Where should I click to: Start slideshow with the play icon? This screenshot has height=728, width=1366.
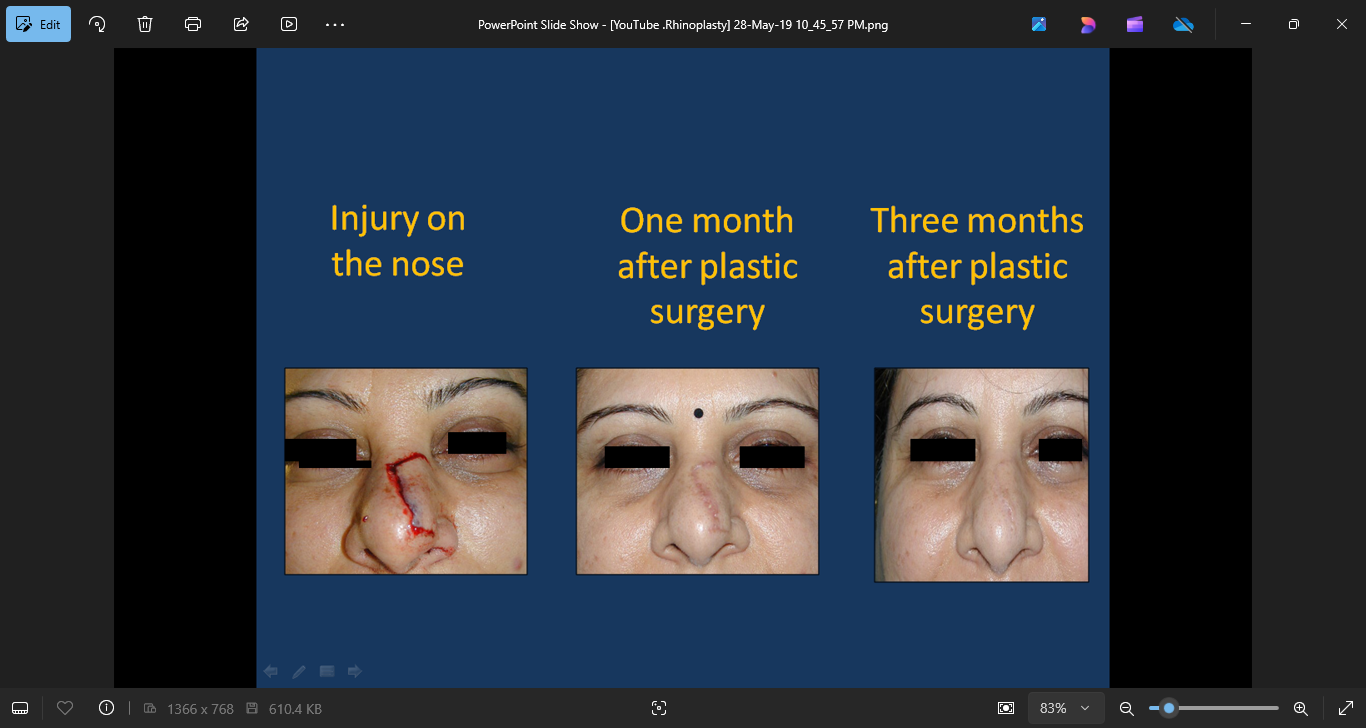pyautogui.click(x=289, y=24)
